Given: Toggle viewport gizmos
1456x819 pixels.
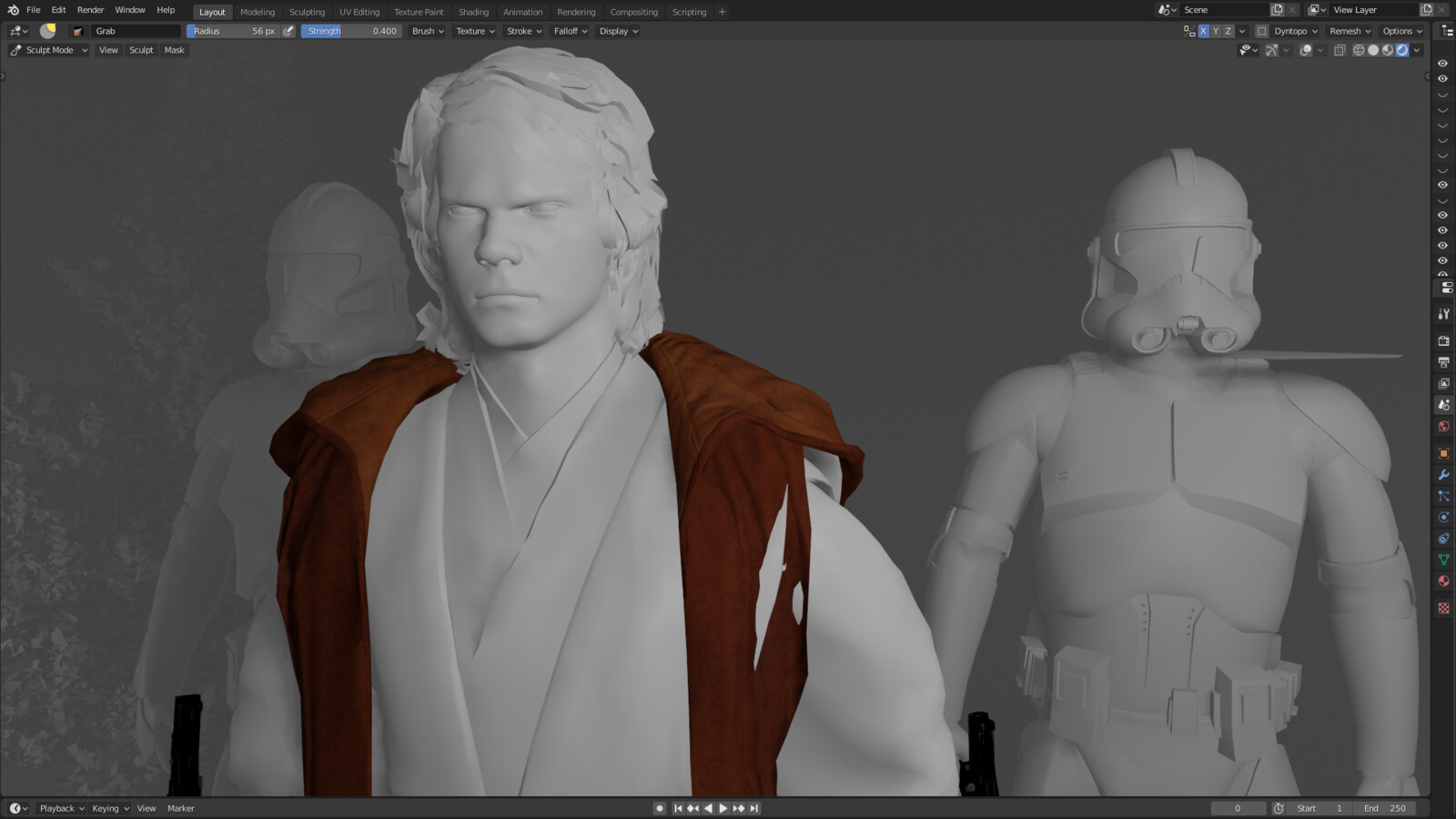Looking at the screenshot, I should point(1271,50).
